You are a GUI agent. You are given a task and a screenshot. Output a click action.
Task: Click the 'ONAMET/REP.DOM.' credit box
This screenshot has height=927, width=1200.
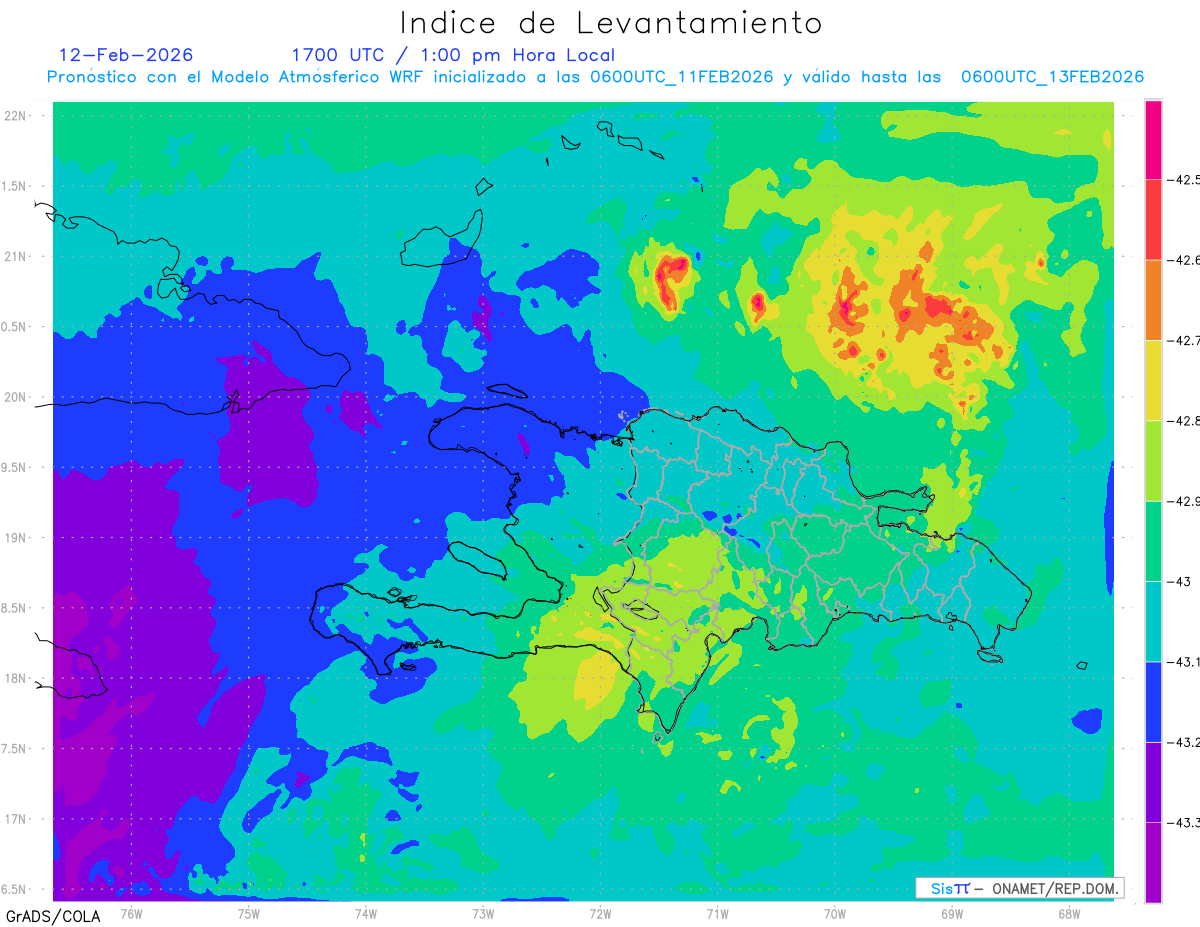click(x=1020, y=888)
